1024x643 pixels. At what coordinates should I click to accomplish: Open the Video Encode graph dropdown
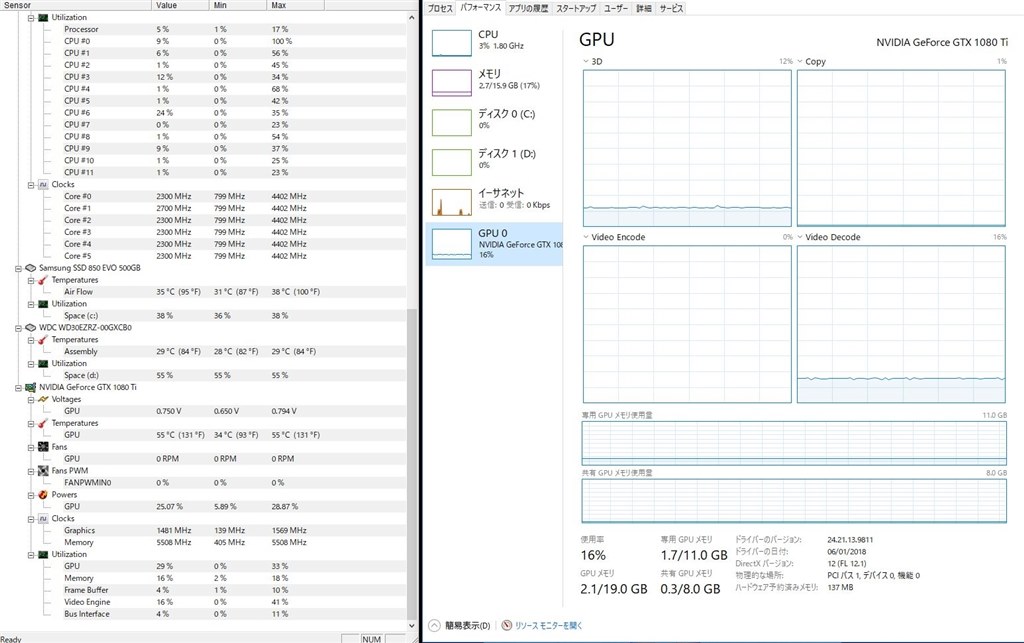[x=586, y=237]
